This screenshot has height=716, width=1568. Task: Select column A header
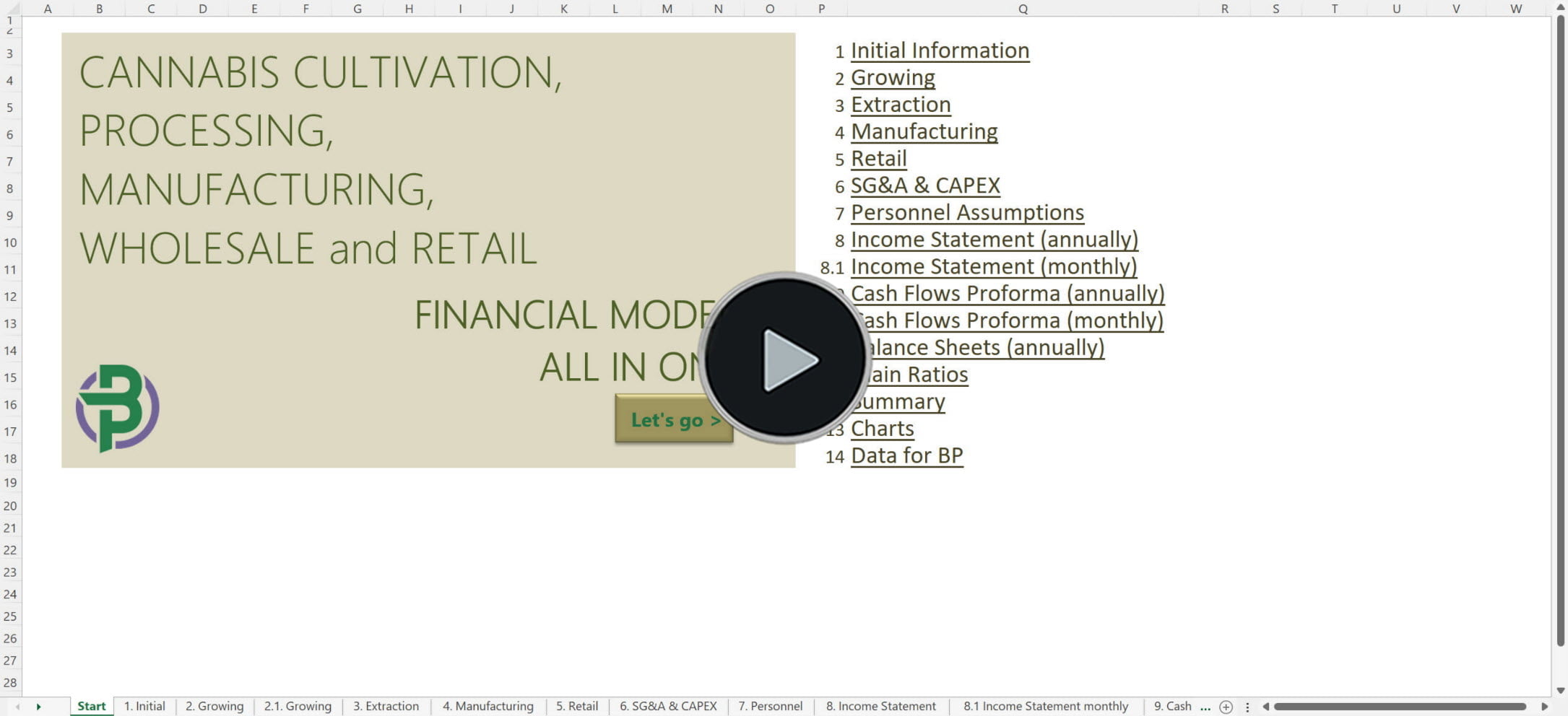click(x=47, y=9)
